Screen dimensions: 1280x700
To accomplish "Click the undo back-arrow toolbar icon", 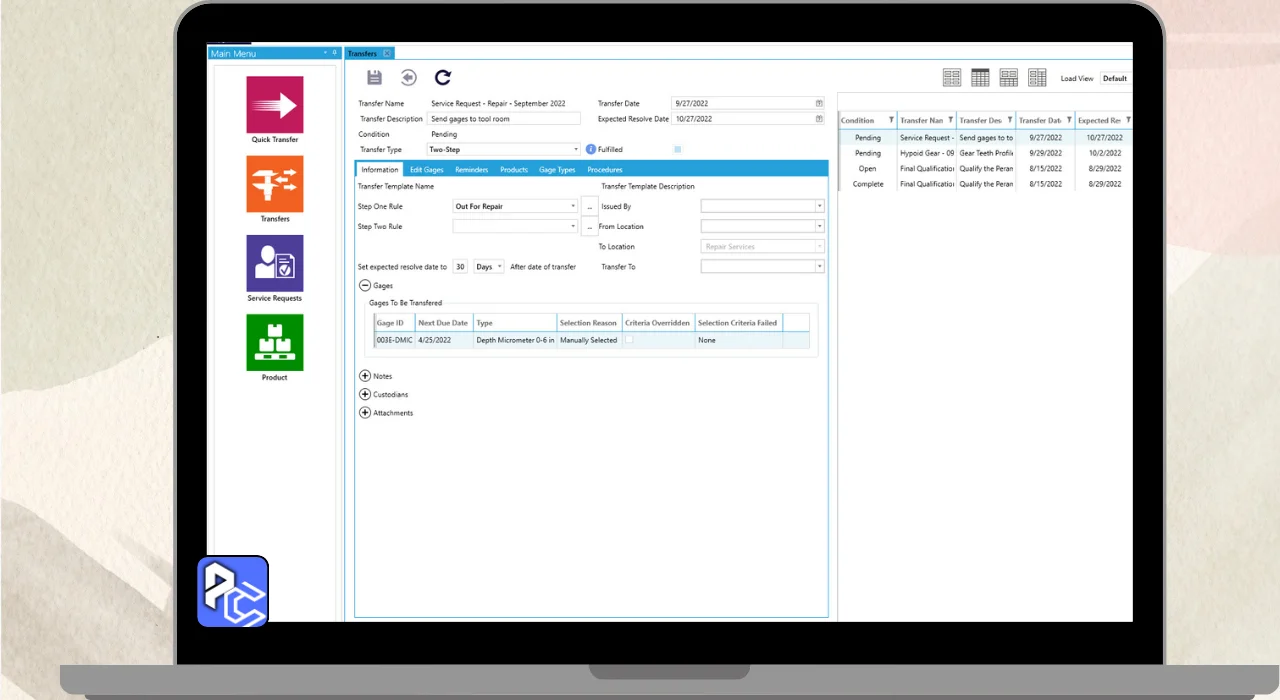I will click(x=408, y=77).
